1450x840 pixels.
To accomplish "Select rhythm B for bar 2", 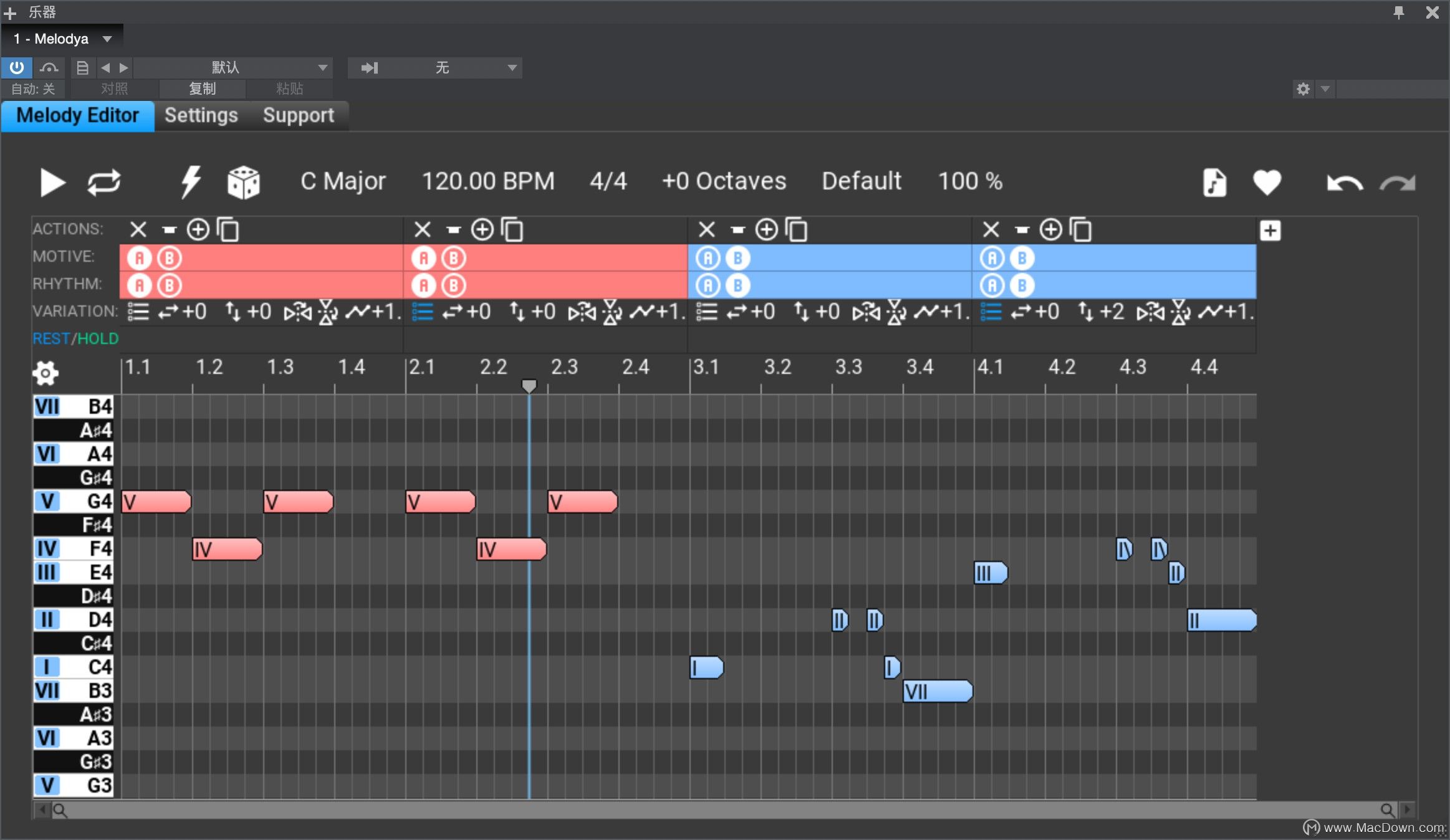I will 454,285.
